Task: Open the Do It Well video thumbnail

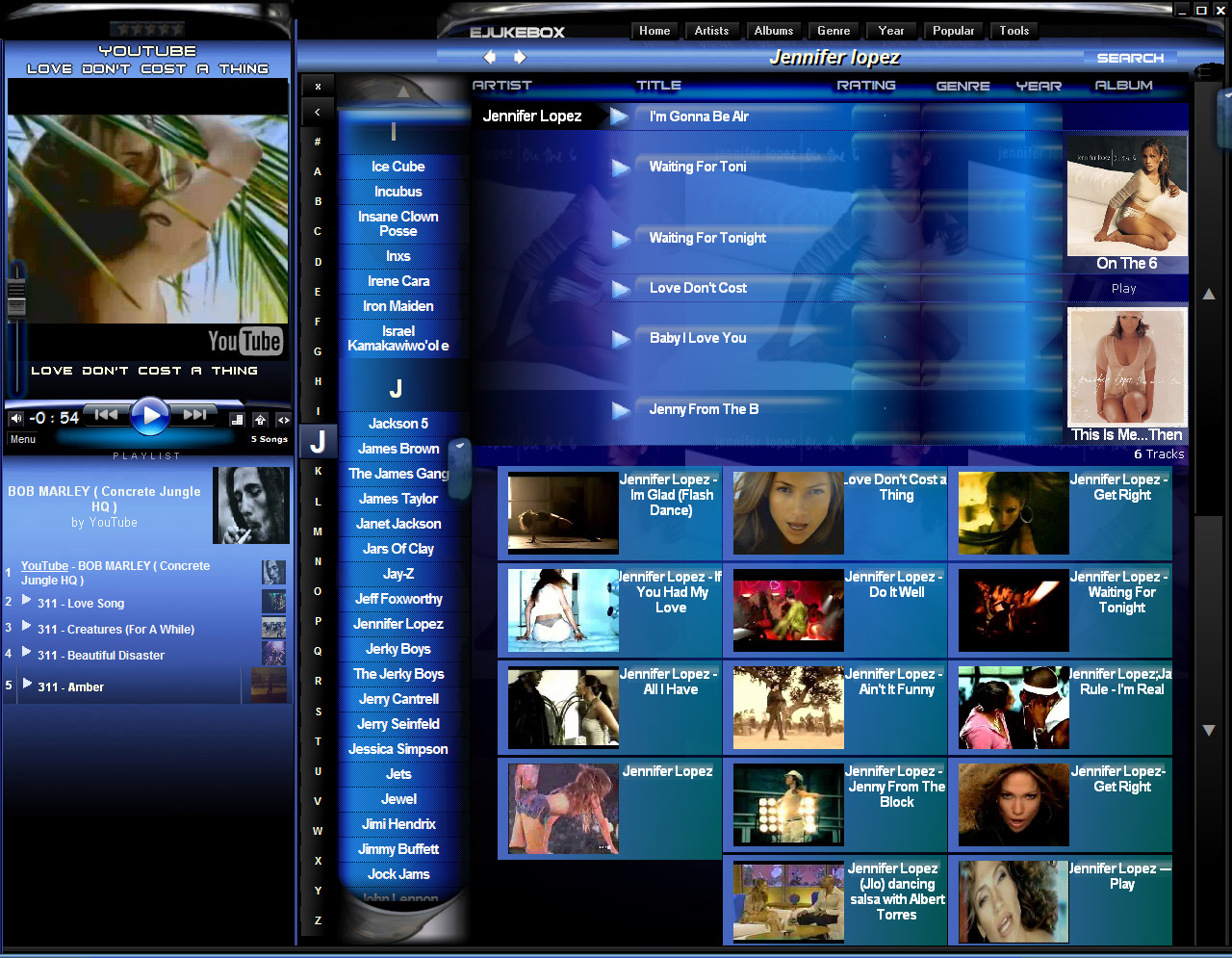Action: 788,610
